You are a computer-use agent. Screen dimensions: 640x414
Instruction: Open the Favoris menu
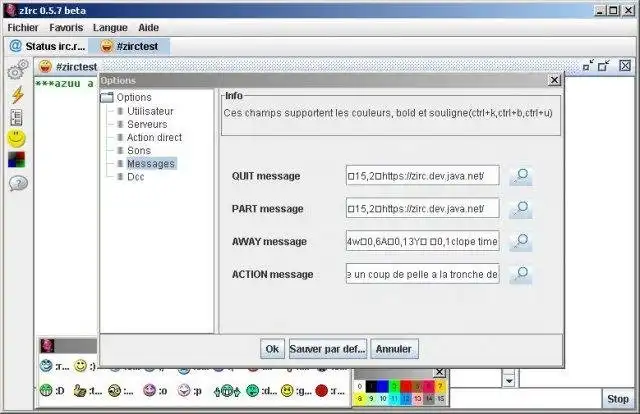click(x=66, y=28)
